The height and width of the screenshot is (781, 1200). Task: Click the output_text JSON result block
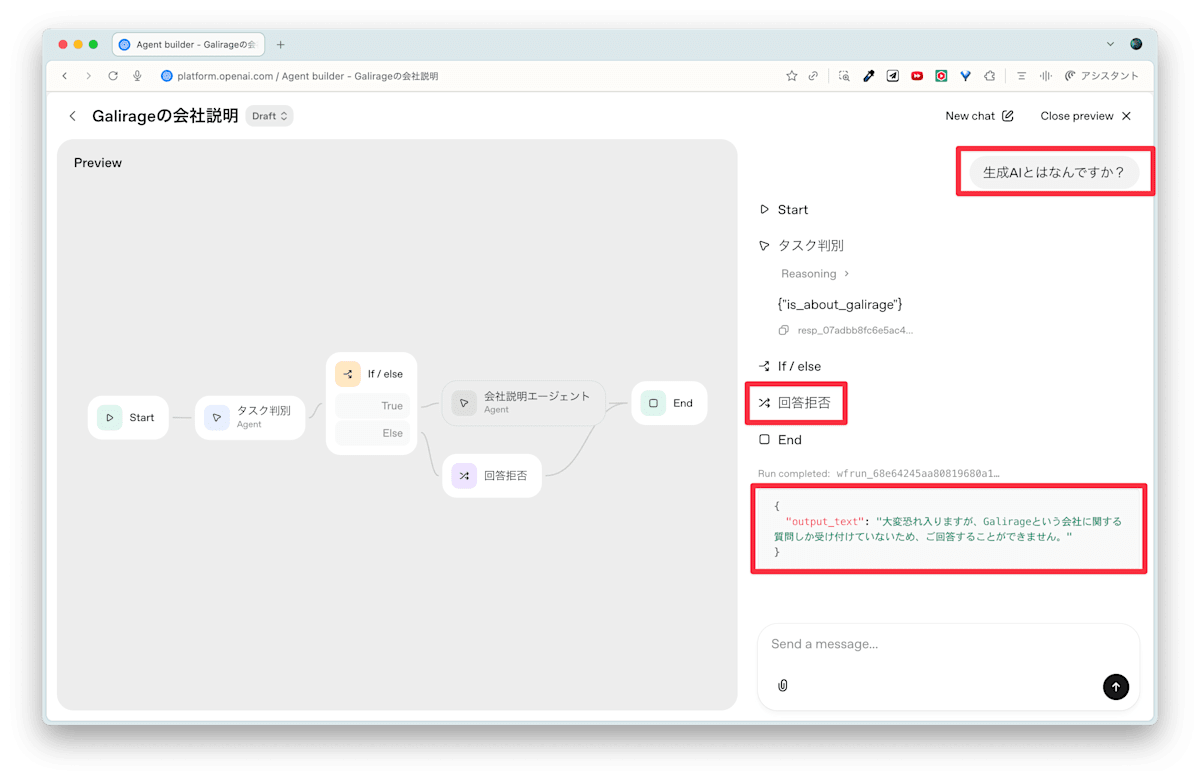pos(948,529)
